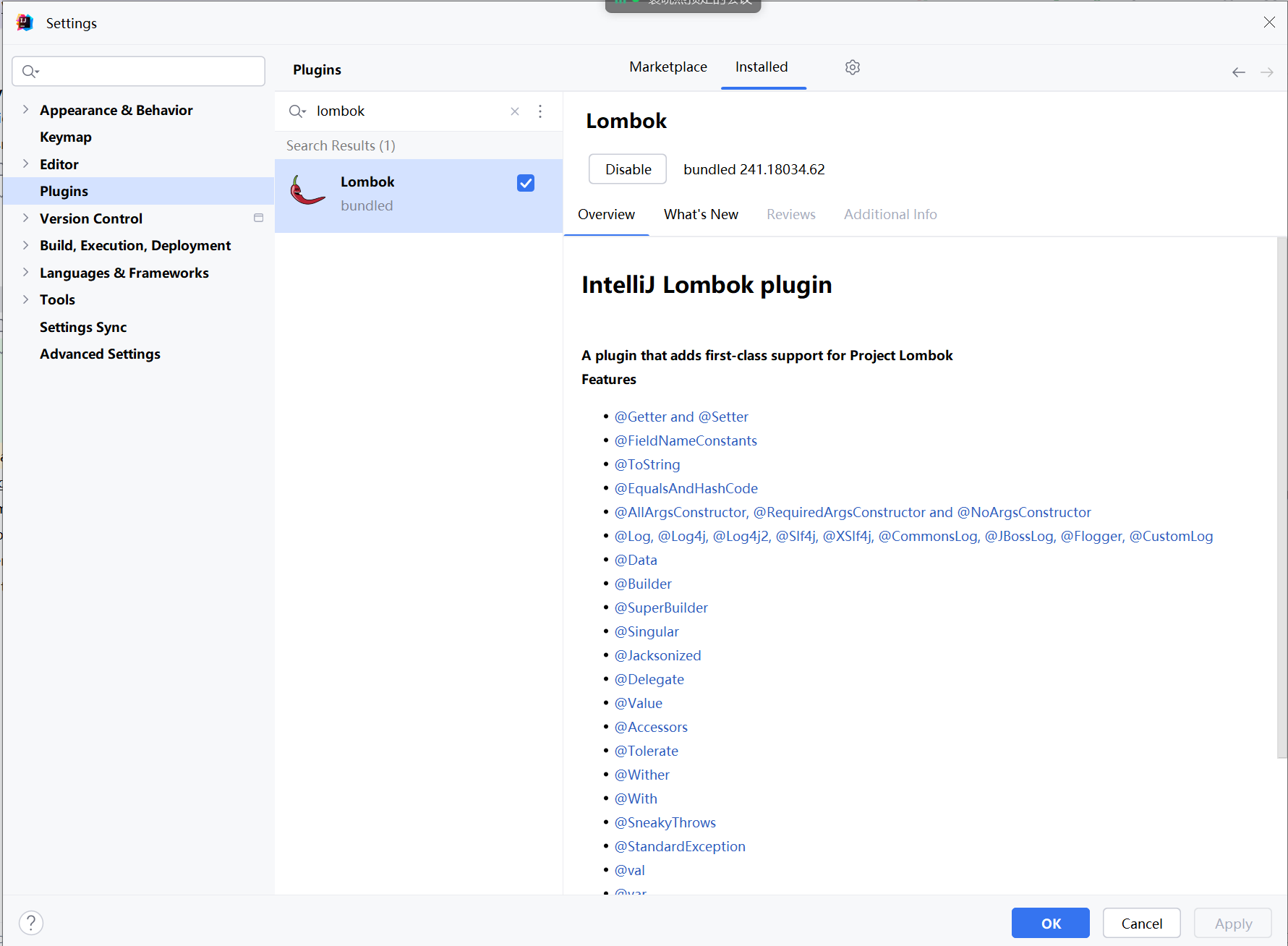Open the Overview tab
Screen dimensions: 1288x946
[606, 214]
